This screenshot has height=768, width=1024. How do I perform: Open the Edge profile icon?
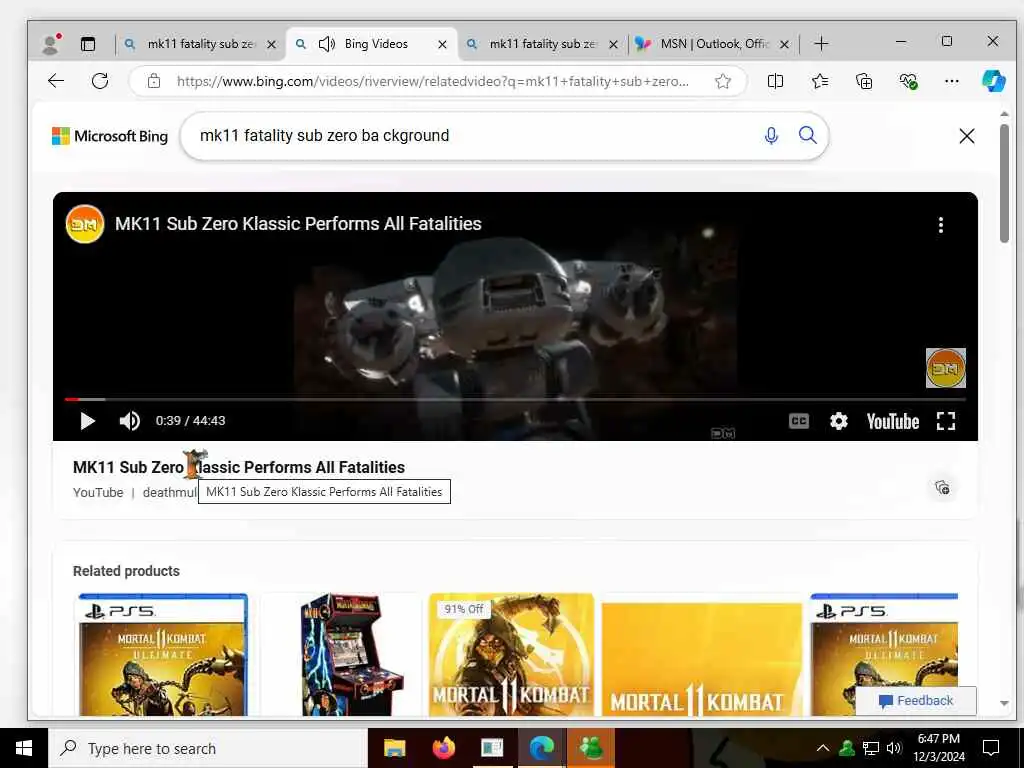[51, 44]
